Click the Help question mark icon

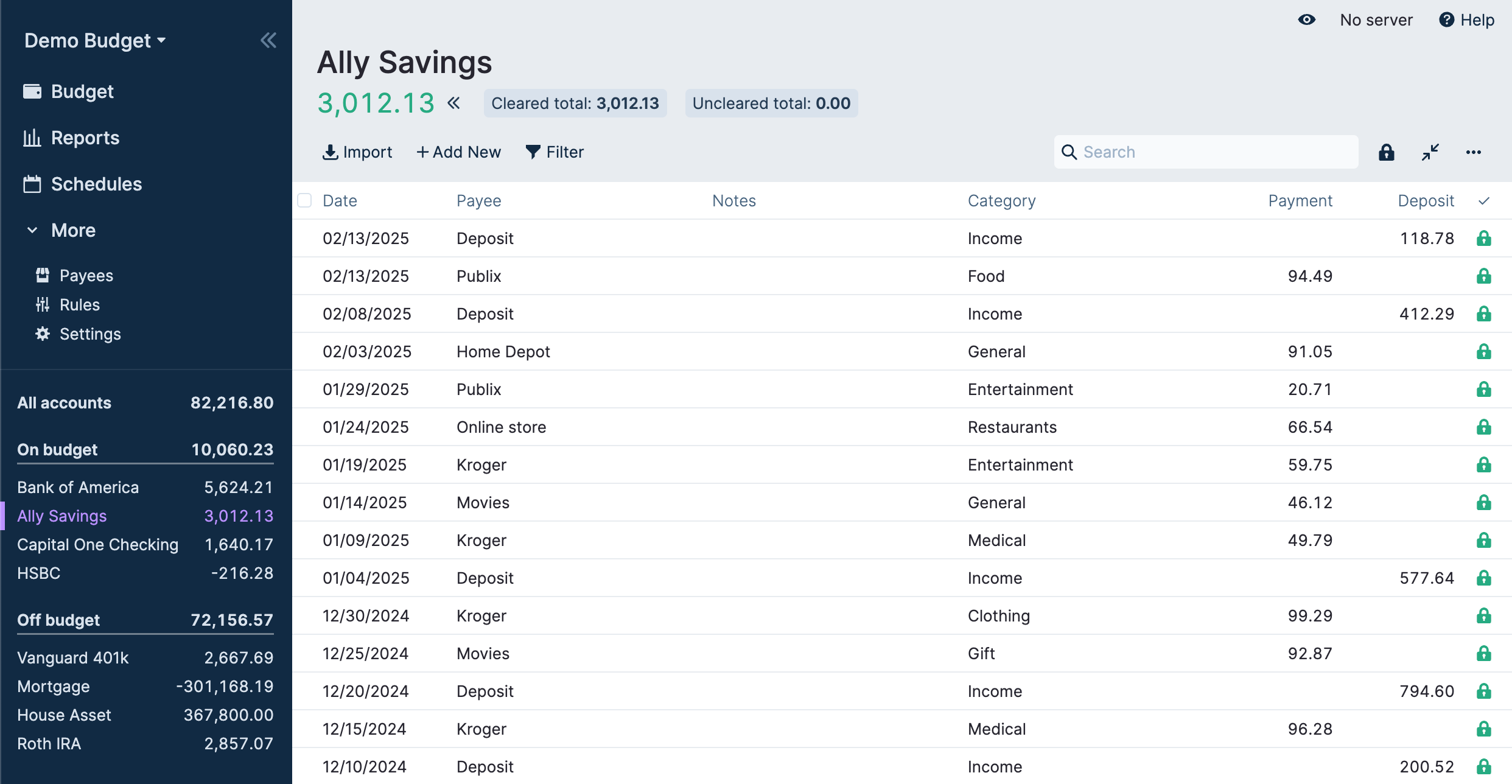(1446, 20)
